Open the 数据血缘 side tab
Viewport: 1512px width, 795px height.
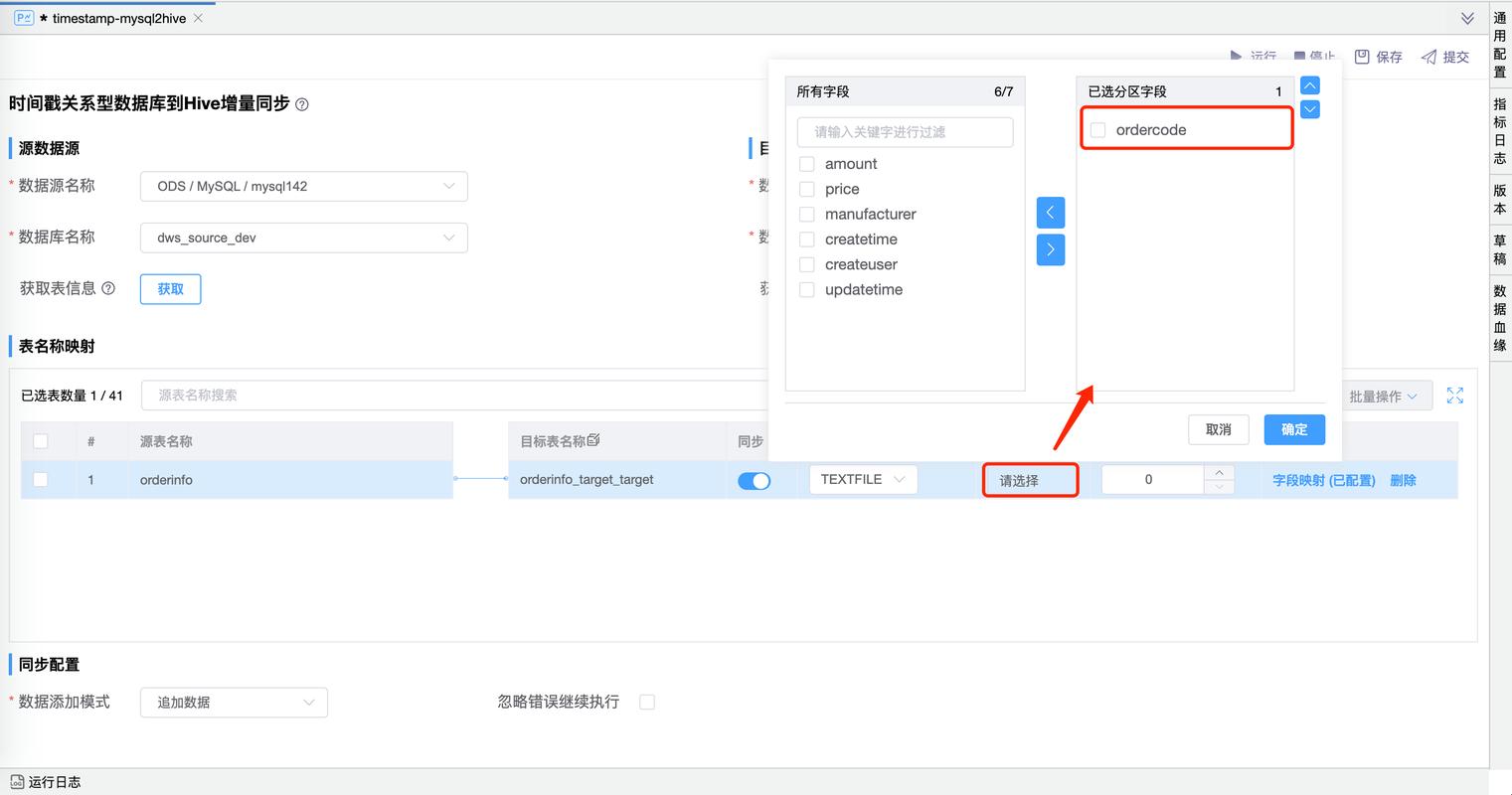1500,318
